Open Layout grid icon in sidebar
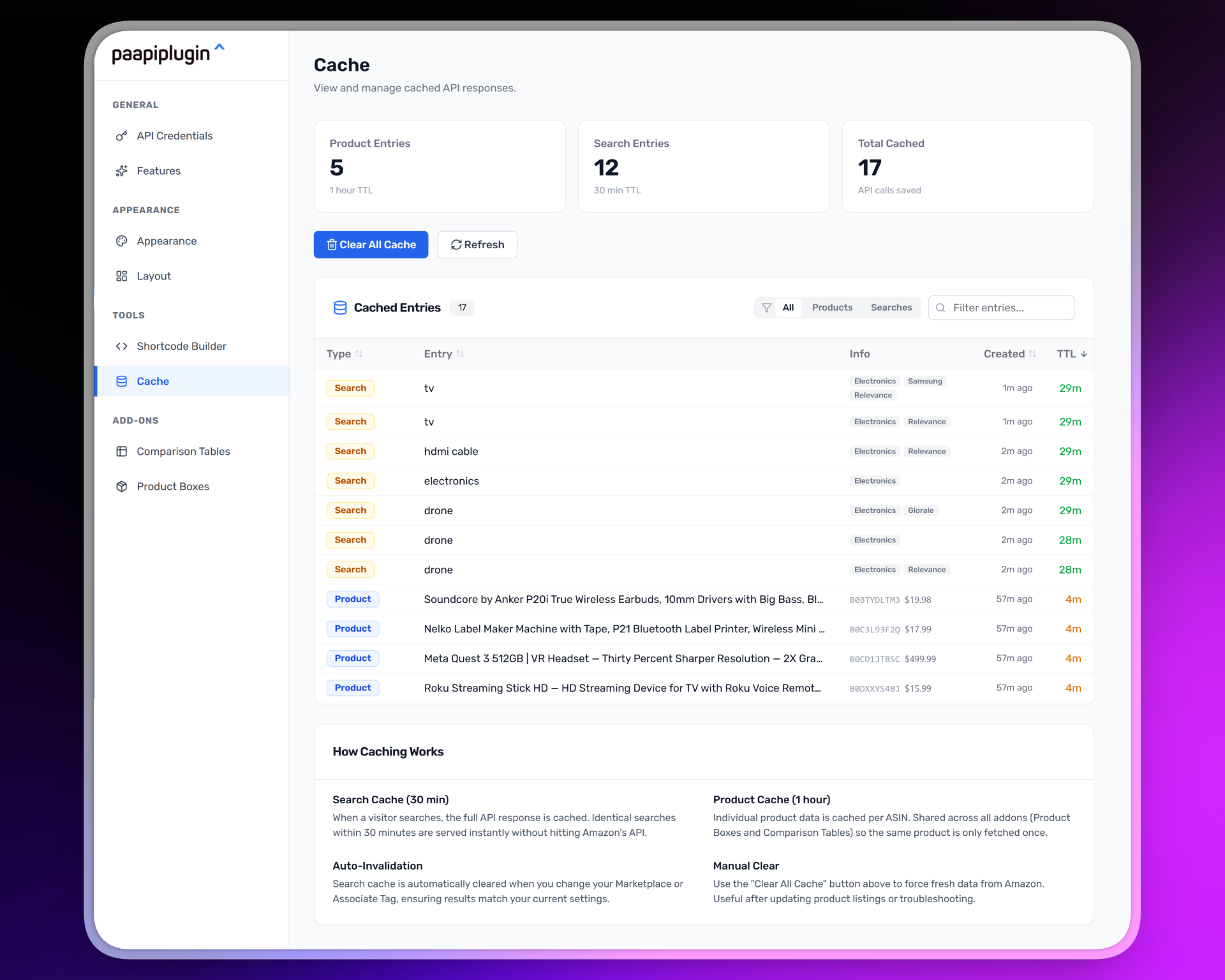The image size is (1225, 980). coord(121,276)
